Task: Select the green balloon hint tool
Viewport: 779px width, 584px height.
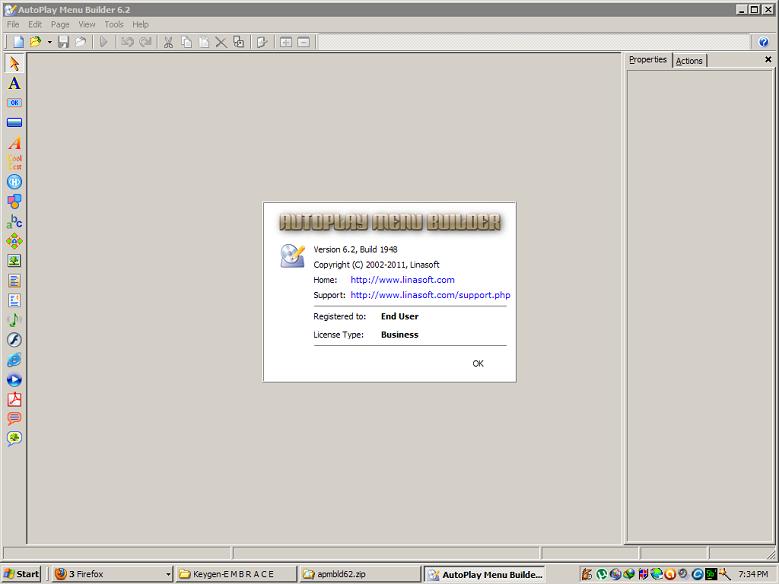Action: point(14,438)
